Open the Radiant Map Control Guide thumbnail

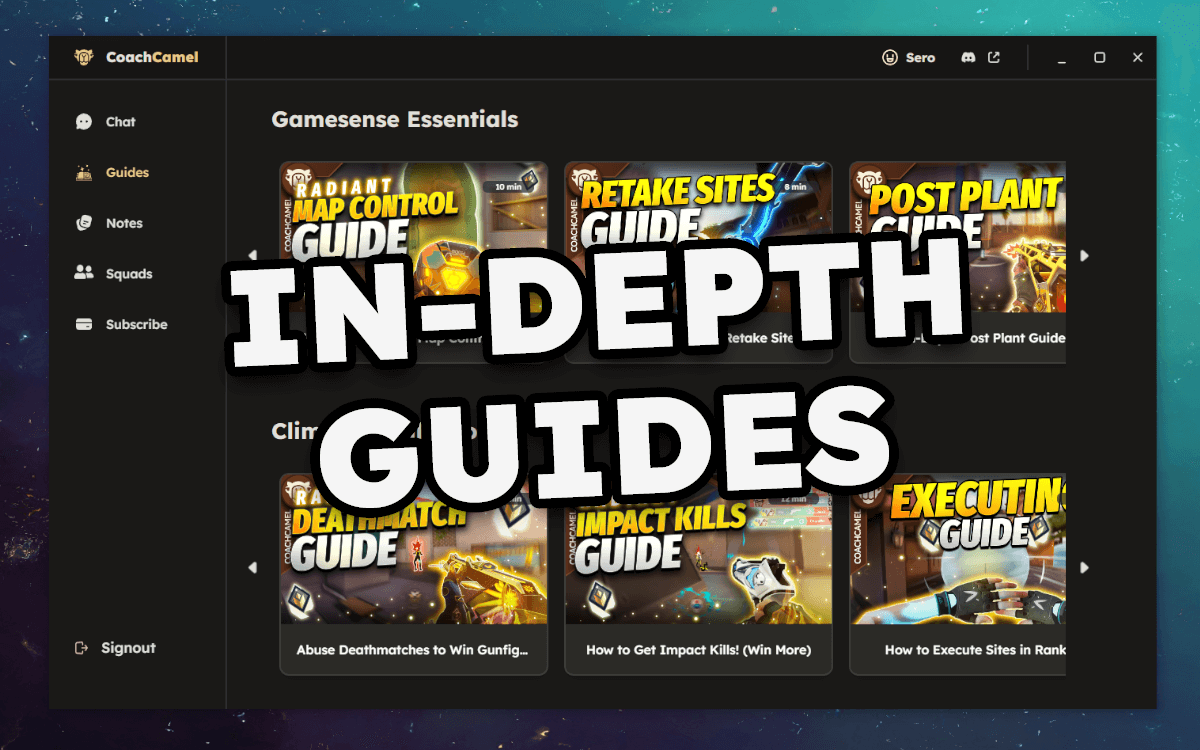point(414,237)
